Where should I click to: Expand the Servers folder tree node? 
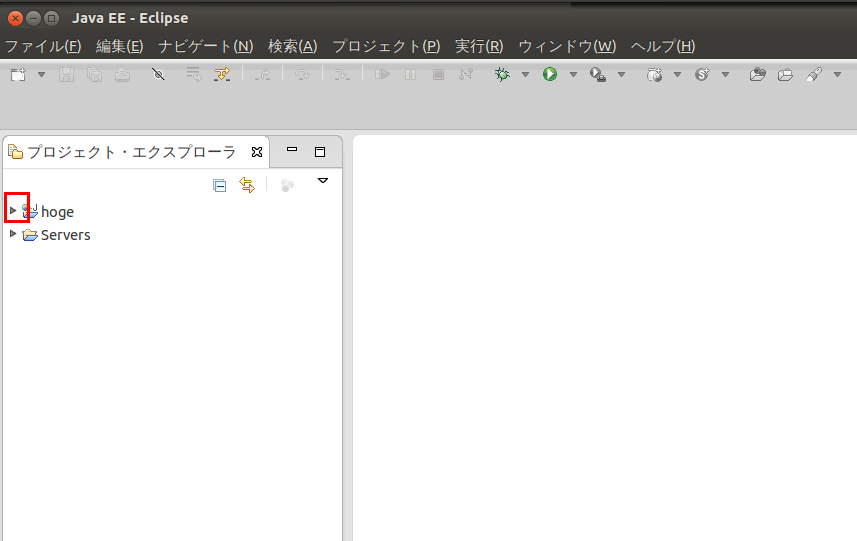point(13,233)
